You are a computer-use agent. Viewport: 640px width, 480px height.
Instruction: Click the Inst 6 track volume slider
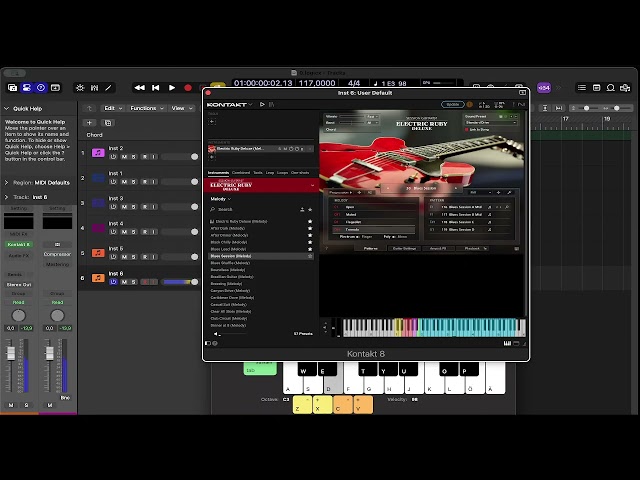pyautogui.click(x=180, y=282)
